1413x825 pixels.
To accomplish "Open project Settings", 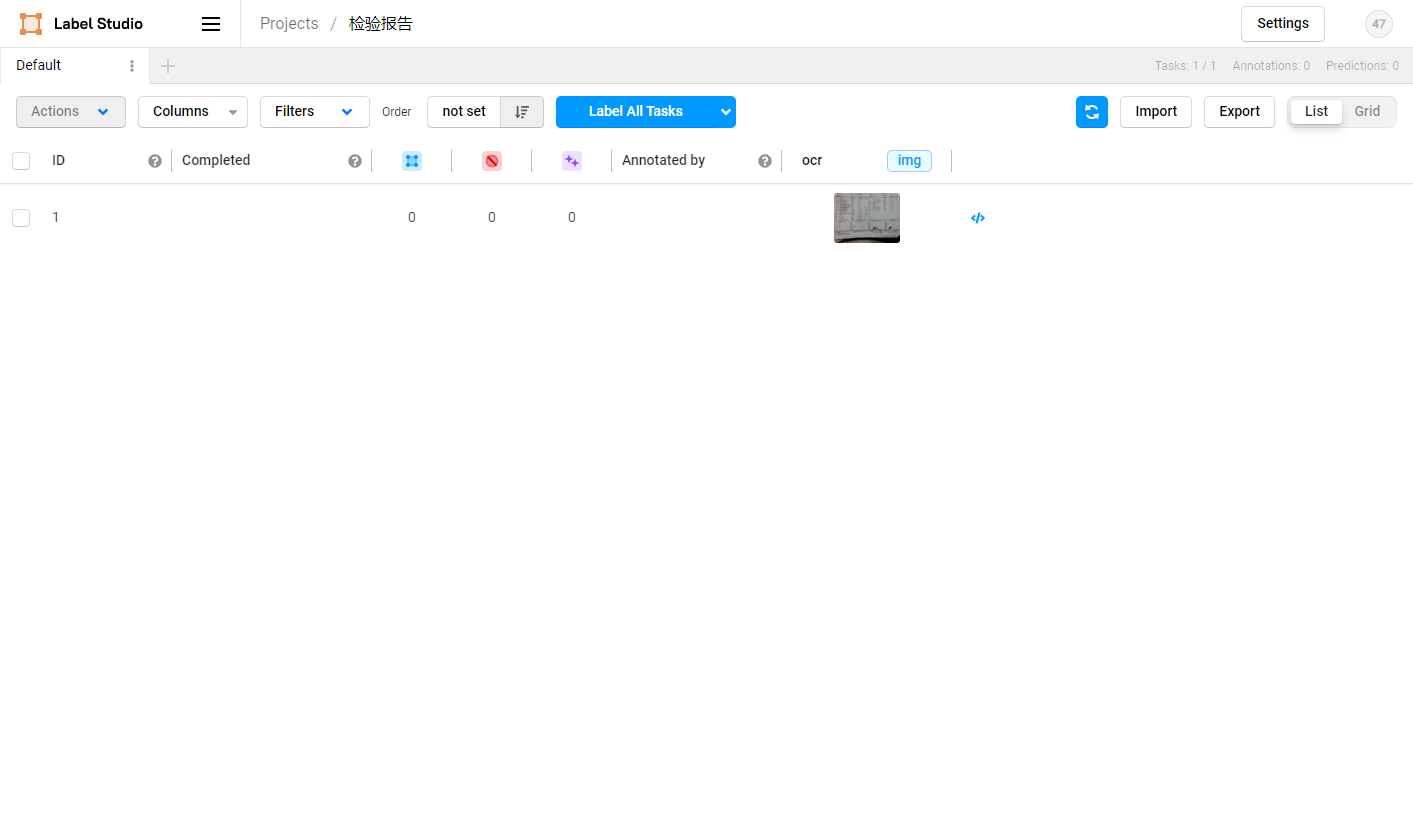I will pyautogui.click(x=1283, y=24).
